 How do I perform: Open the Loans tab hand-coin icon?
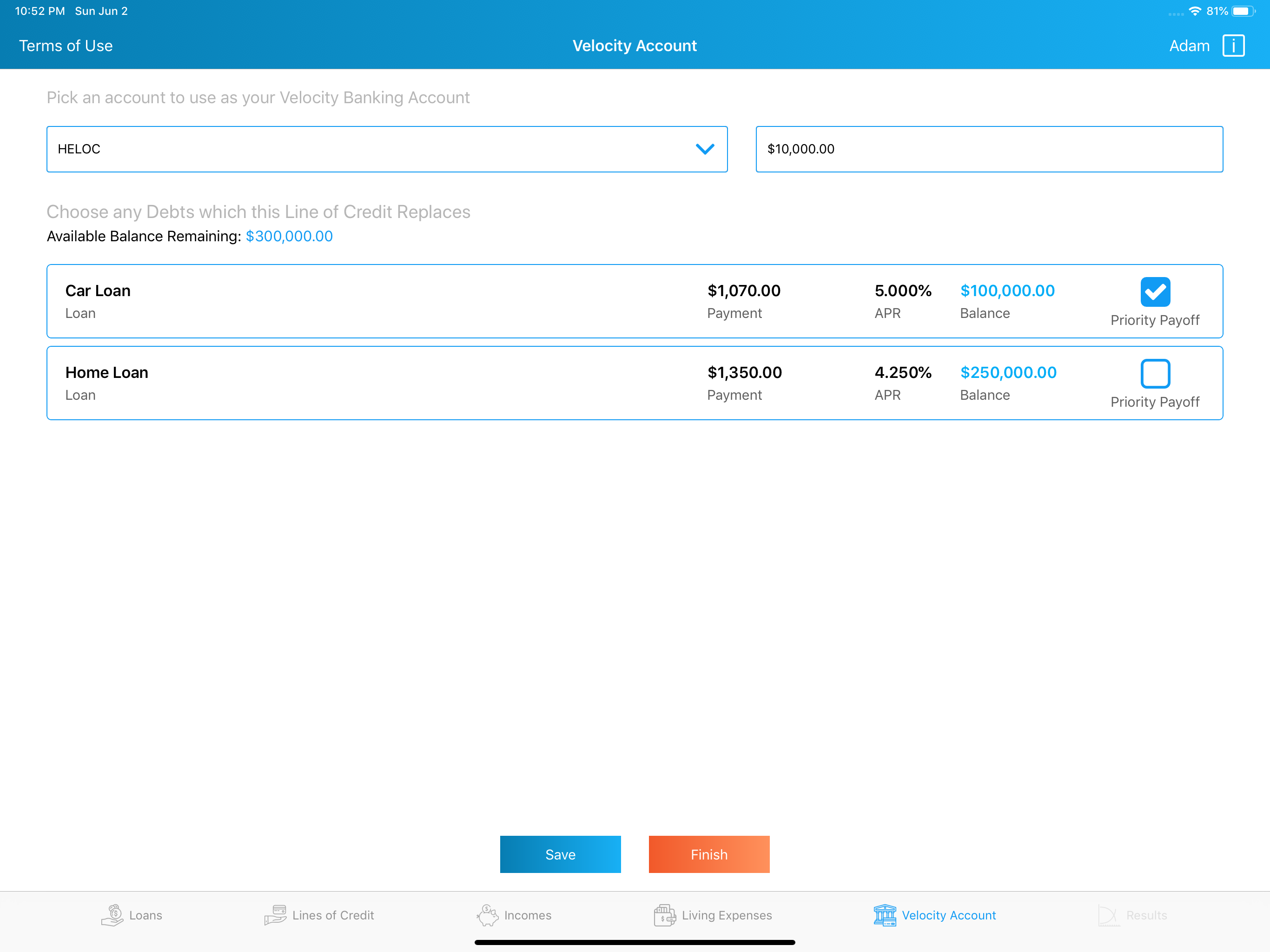pos(112,915)
